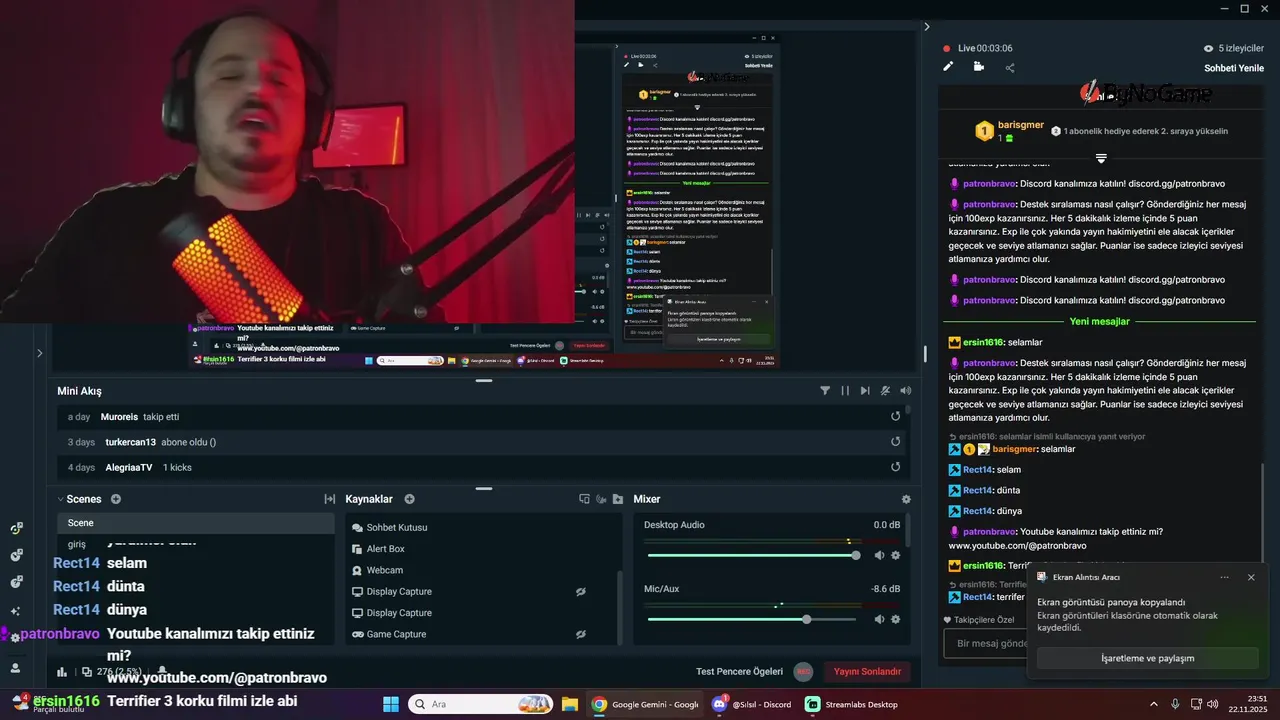Open Windows Start menu
Screen dimensions: 1280x720
click(391, 704)
